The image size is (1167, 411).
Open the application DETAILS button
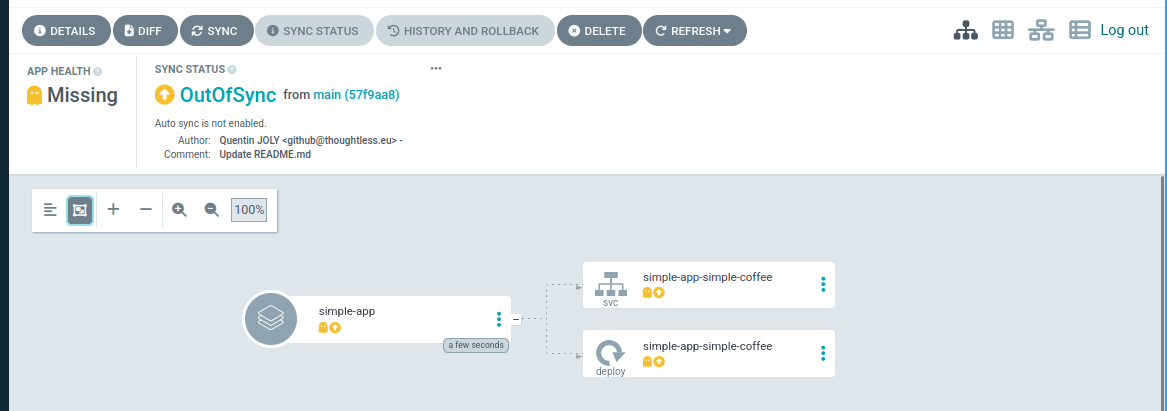pos(66,31)
